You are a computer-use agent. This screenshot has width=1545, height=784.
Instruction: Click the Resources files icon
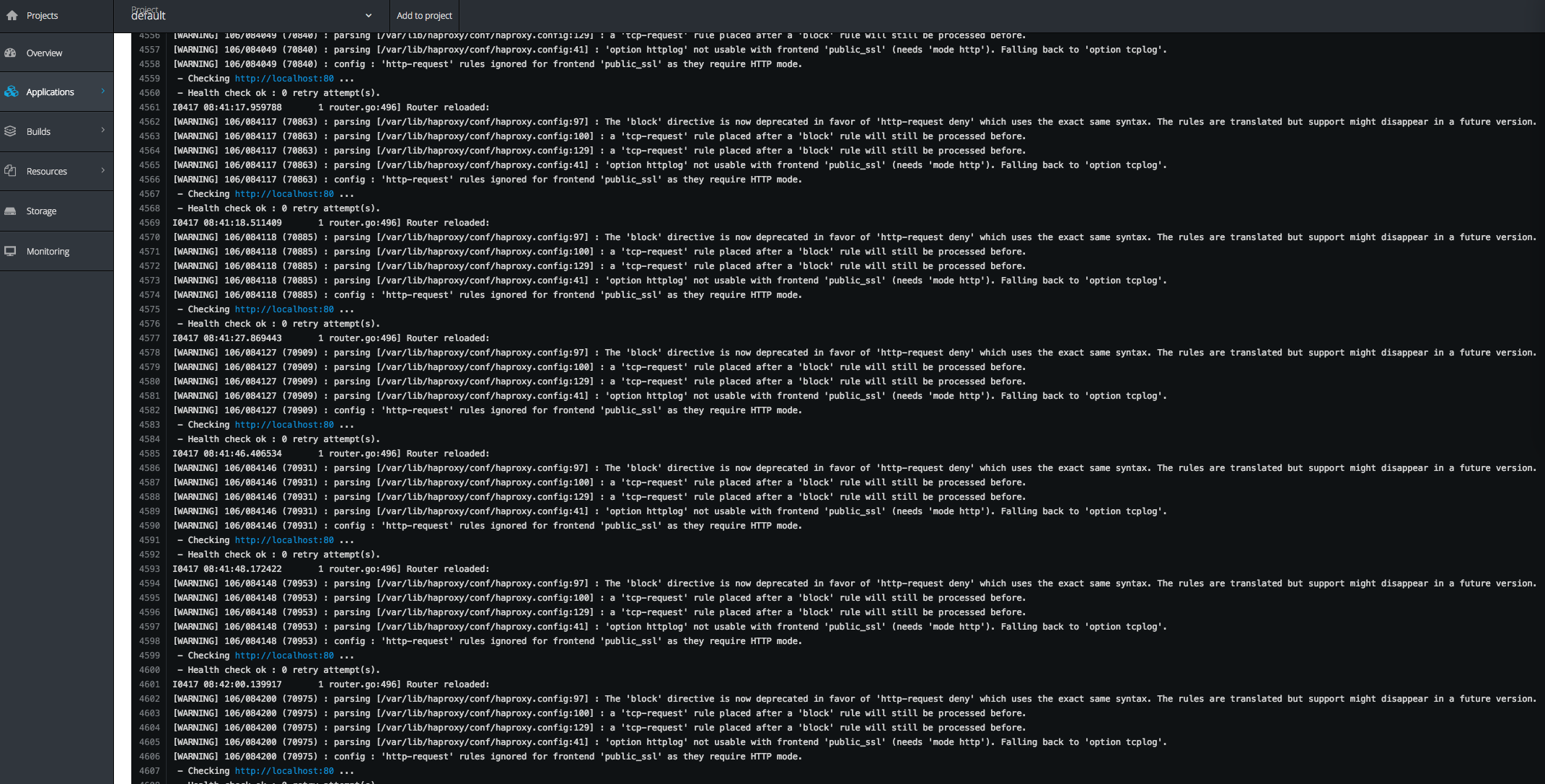[10, 171]
